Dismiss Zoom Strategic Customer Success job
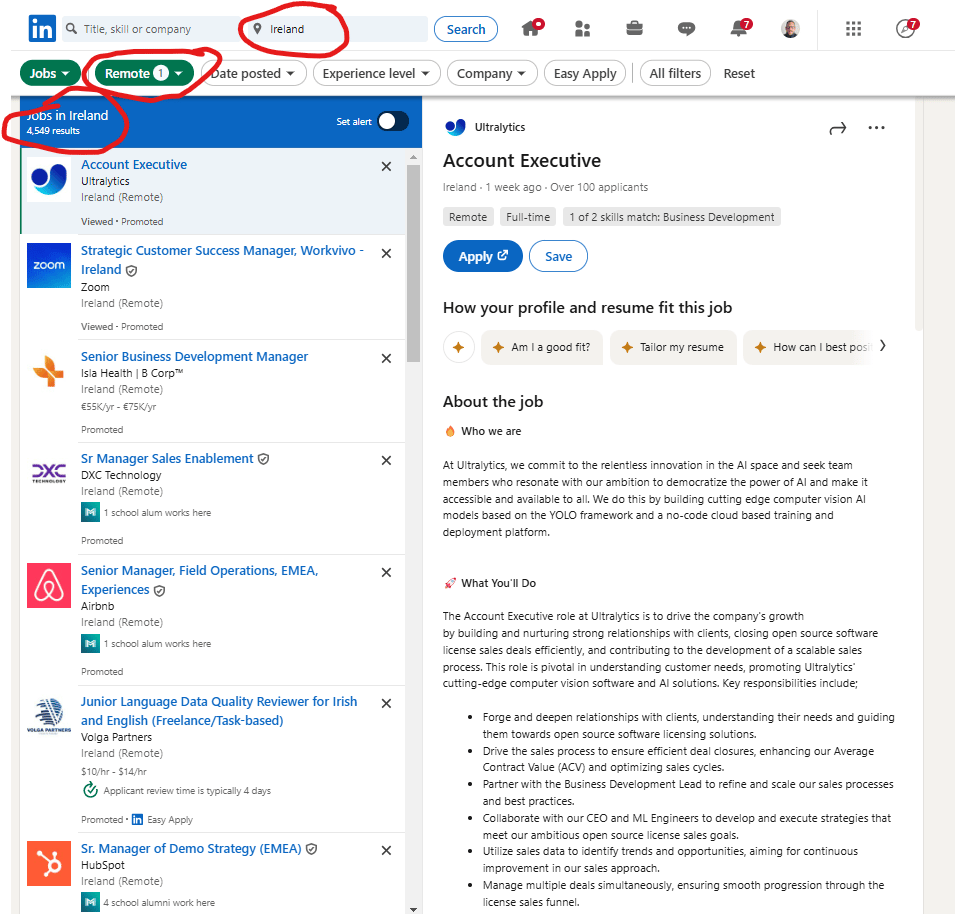Viewport: 955px width, 914px height. click(386, 253)
